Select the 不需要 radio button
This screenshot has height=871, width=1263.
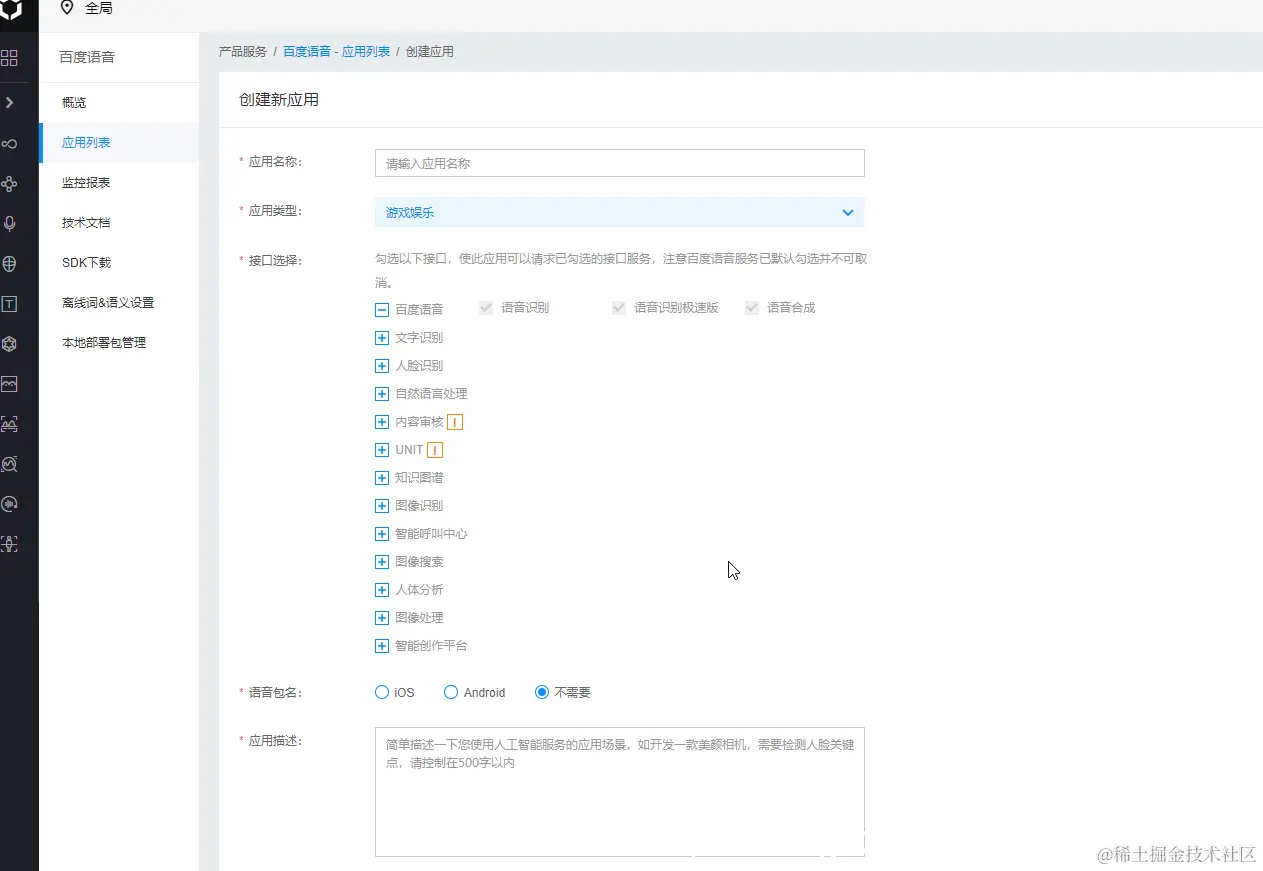(541, 692)
